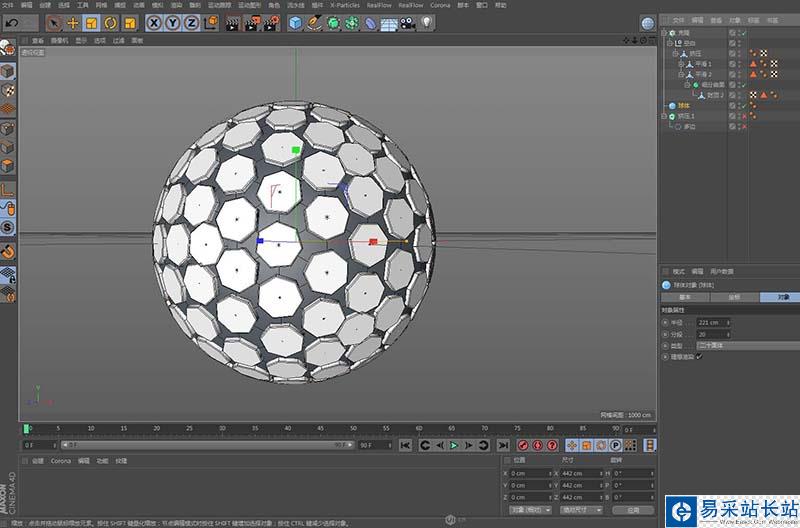Click the Camera object icon
This screenshot has width=800, height=528.
[x=408, y=22]
